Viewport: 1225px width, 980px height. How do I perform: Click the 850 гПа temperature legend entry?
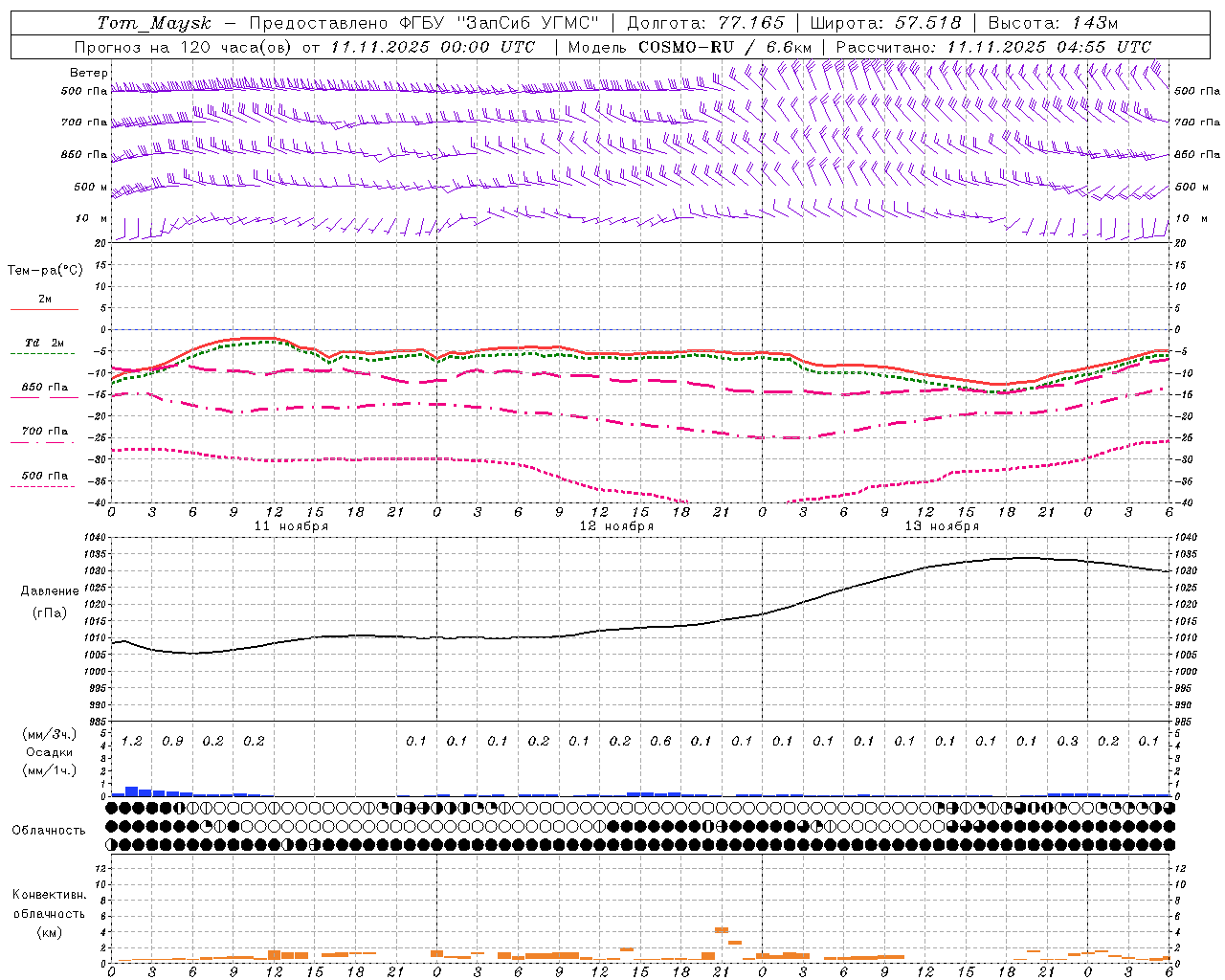pyautogui.click(x=45, y=388)
